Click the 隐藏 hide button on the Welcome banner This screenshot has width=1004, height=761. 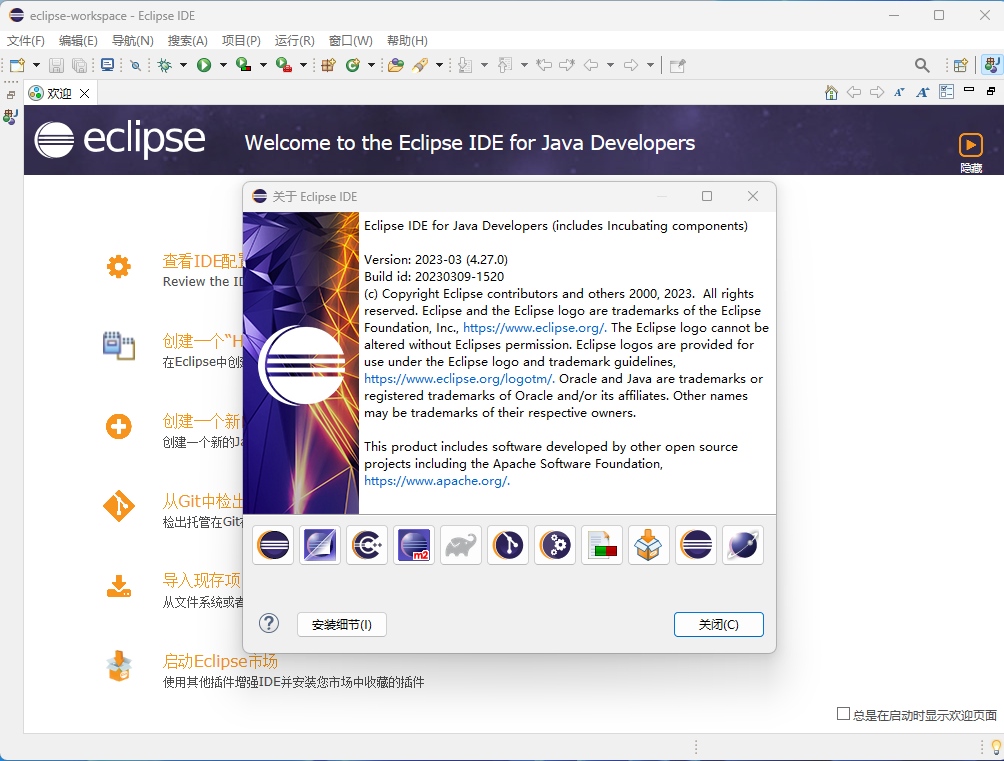971,152
